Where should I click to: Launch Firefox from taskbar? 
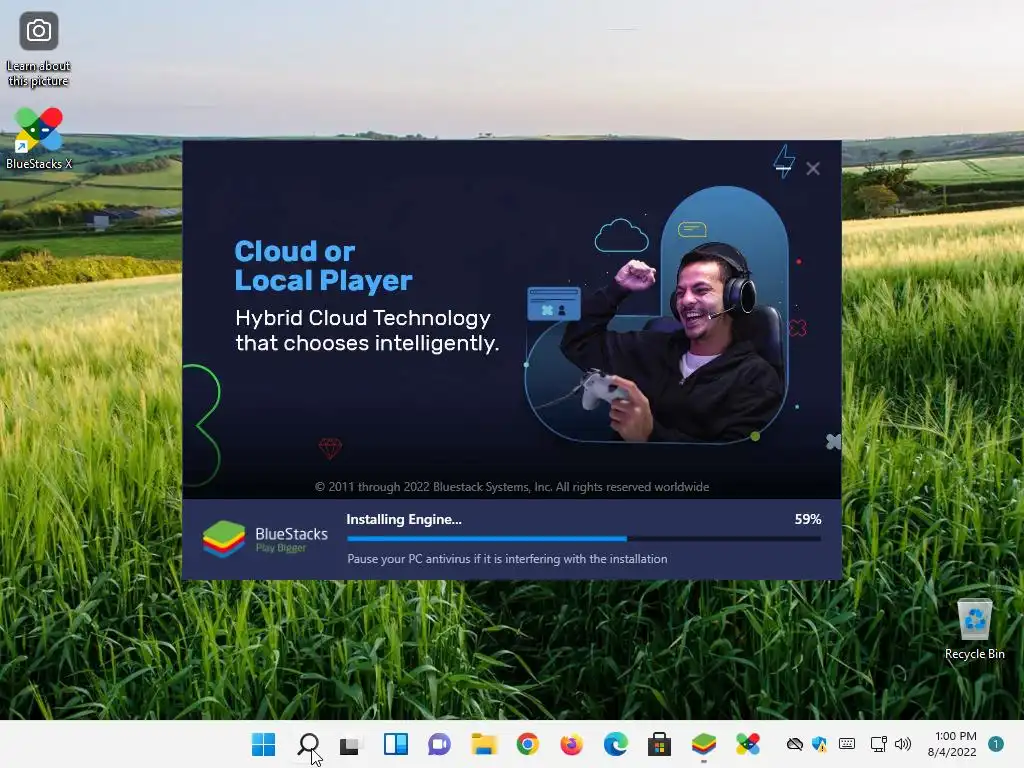[x=571, y=744]
